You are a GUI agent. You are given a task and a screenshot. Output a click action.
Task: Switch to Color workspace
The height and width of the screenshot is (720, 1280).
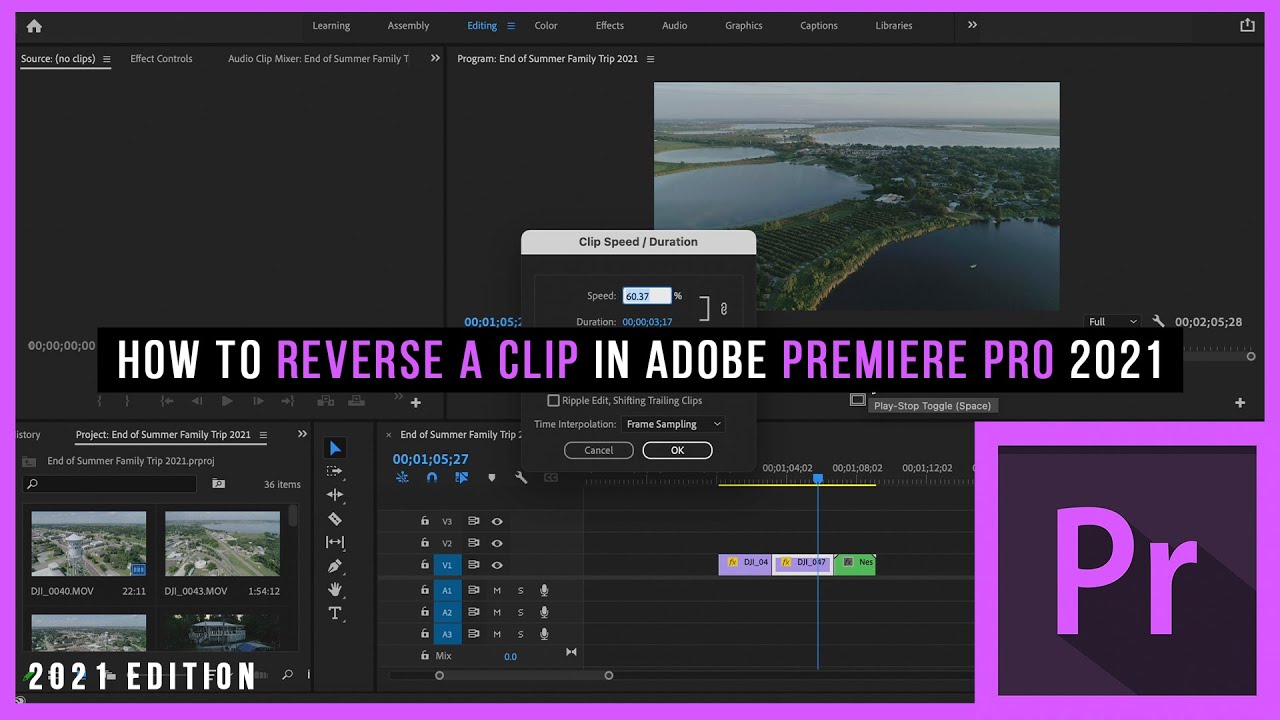pos(546,26)
